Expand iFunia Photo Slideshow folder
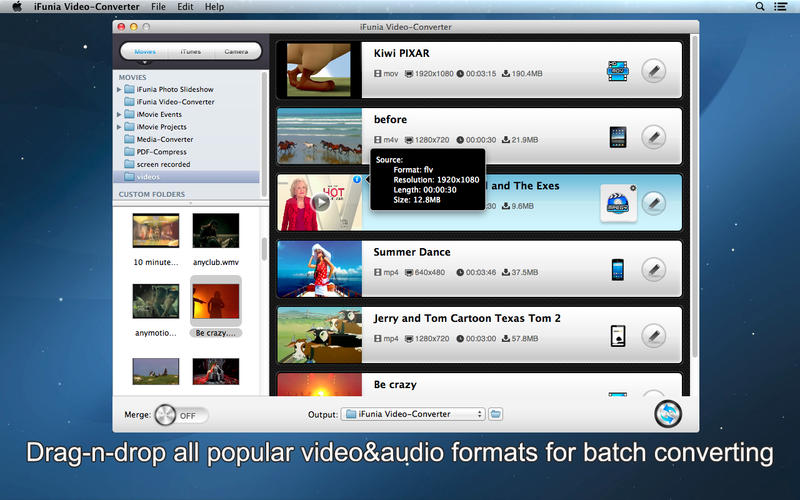 [120, 89]
